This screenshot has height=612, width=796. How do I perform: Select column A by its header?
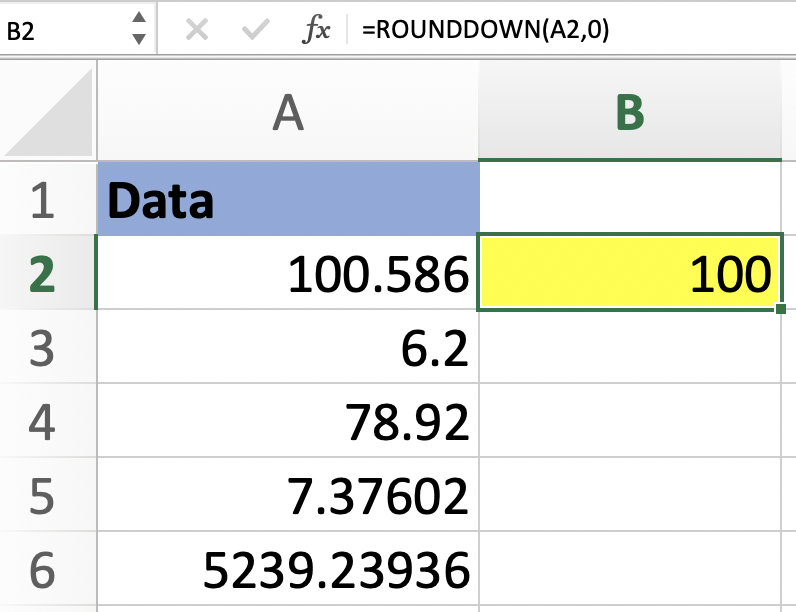pyautogui.click(x=288, y=112)
